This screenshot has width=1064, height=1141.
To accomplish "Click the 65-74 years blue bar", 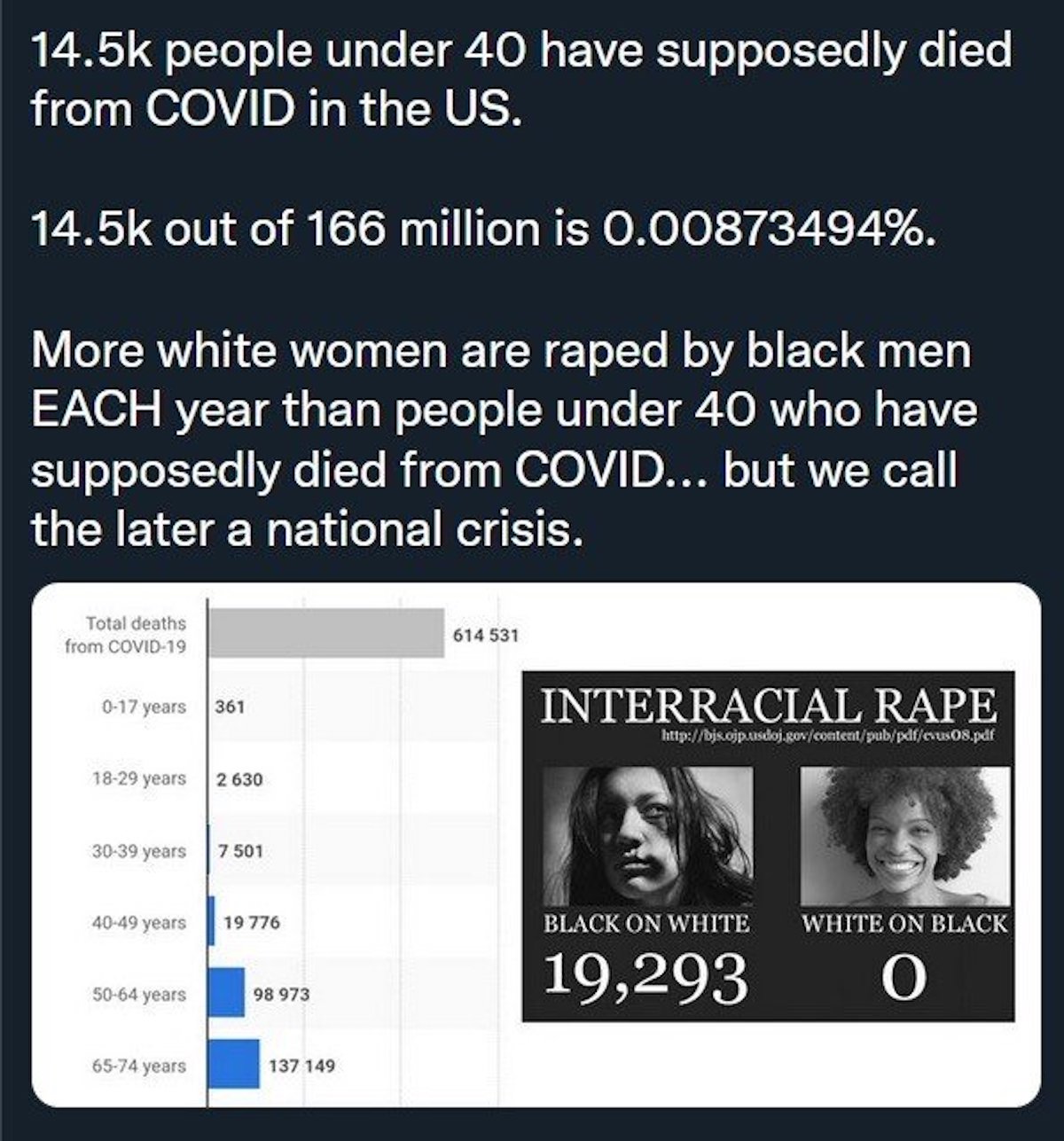I will click(234, 1064).
